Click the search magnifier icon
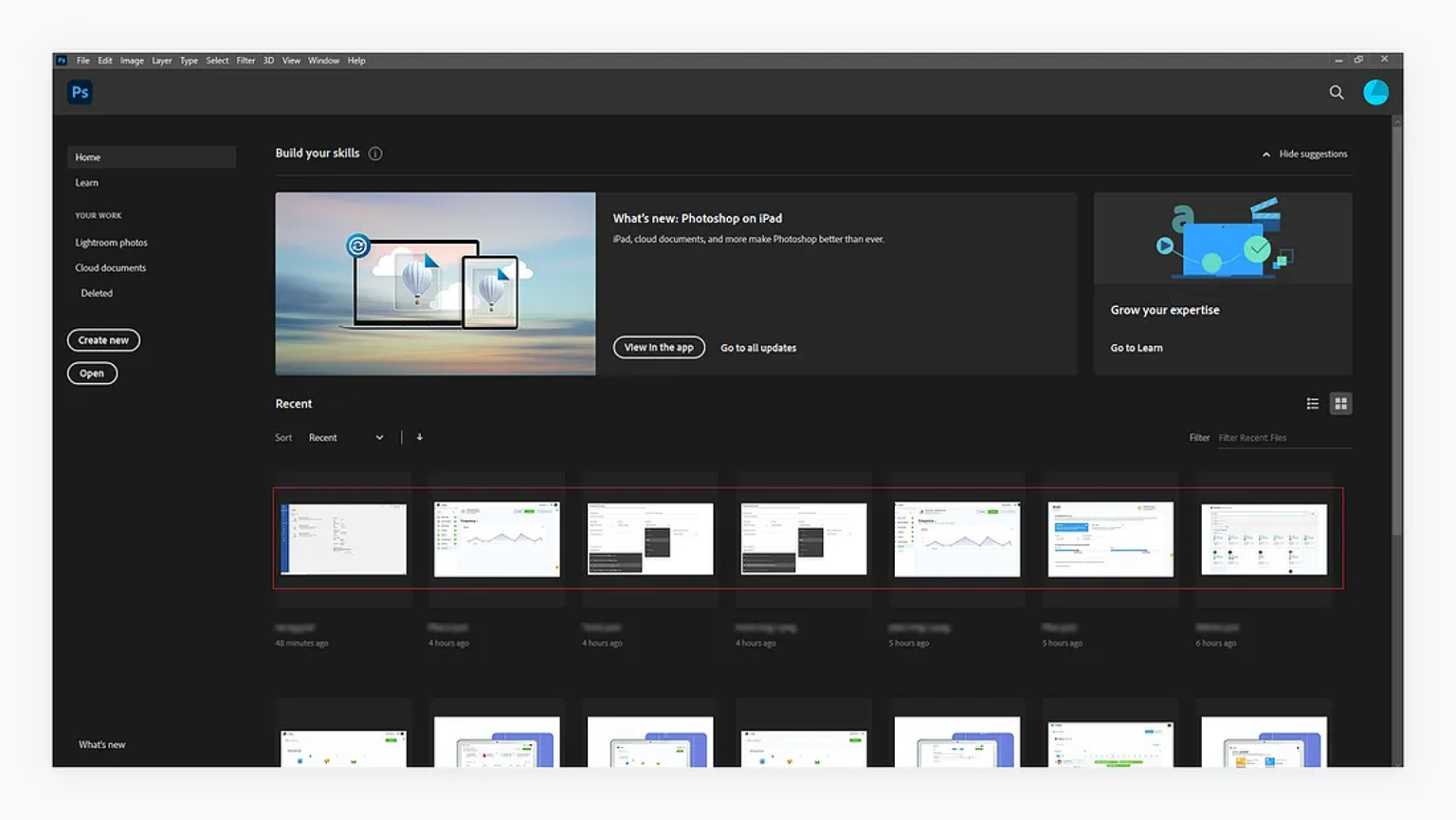Viewport: 1456px width, 820px height. click(1337, 92)
